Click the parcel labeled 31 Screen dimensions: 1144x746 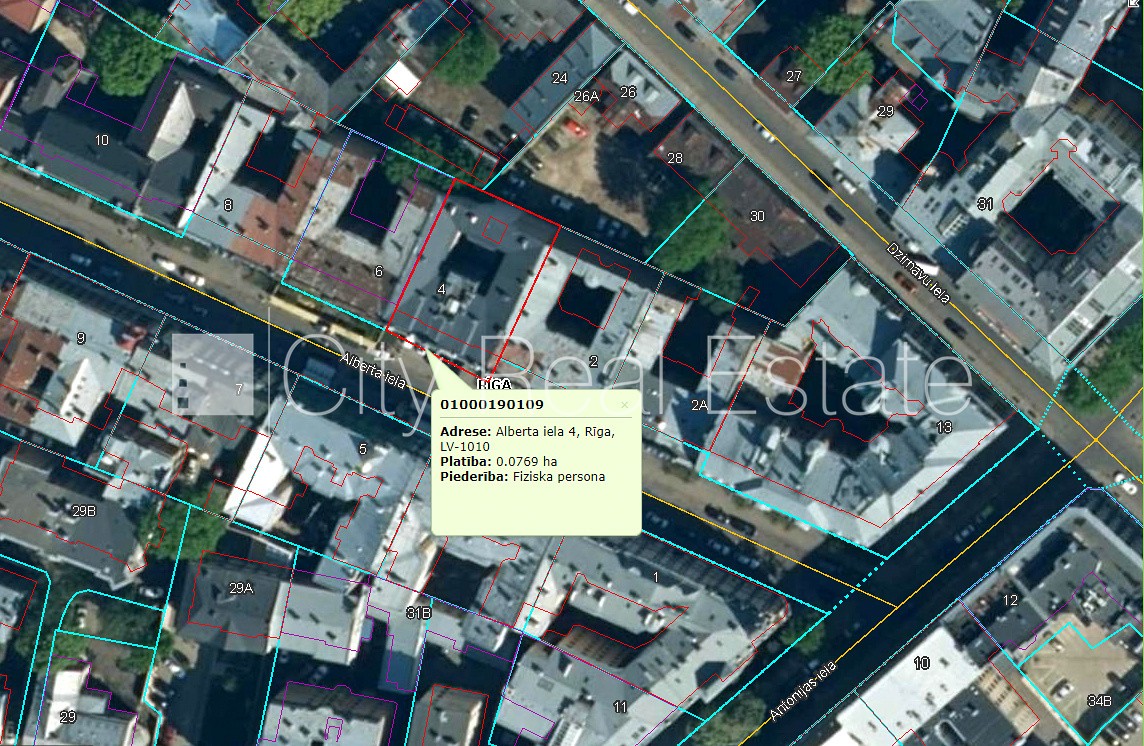click(985, 204)
